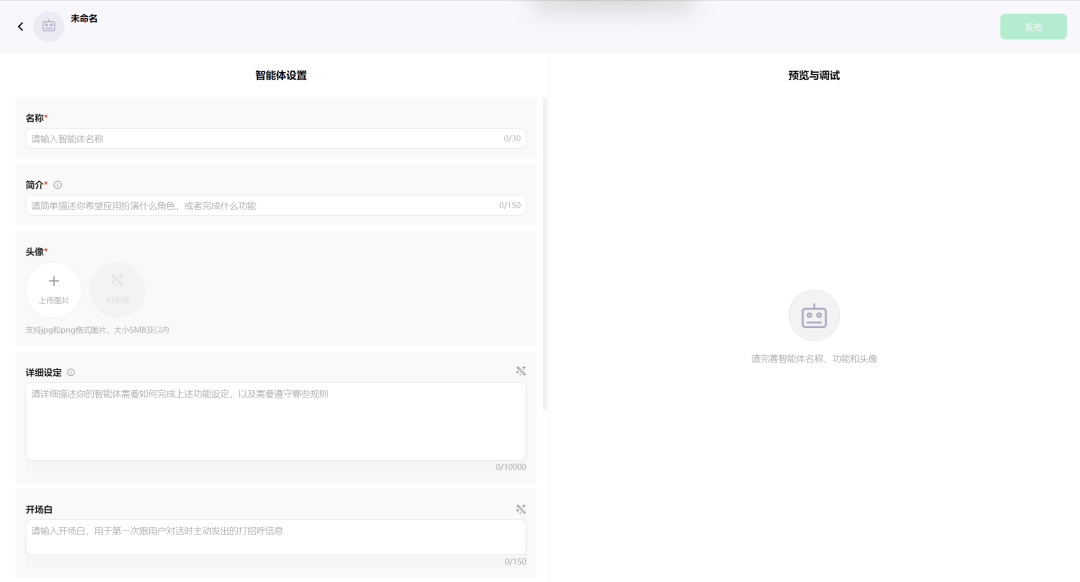Click the 未命名 agent title
The width and height of the screenshot is (1080, 582).
coord(84,18)
